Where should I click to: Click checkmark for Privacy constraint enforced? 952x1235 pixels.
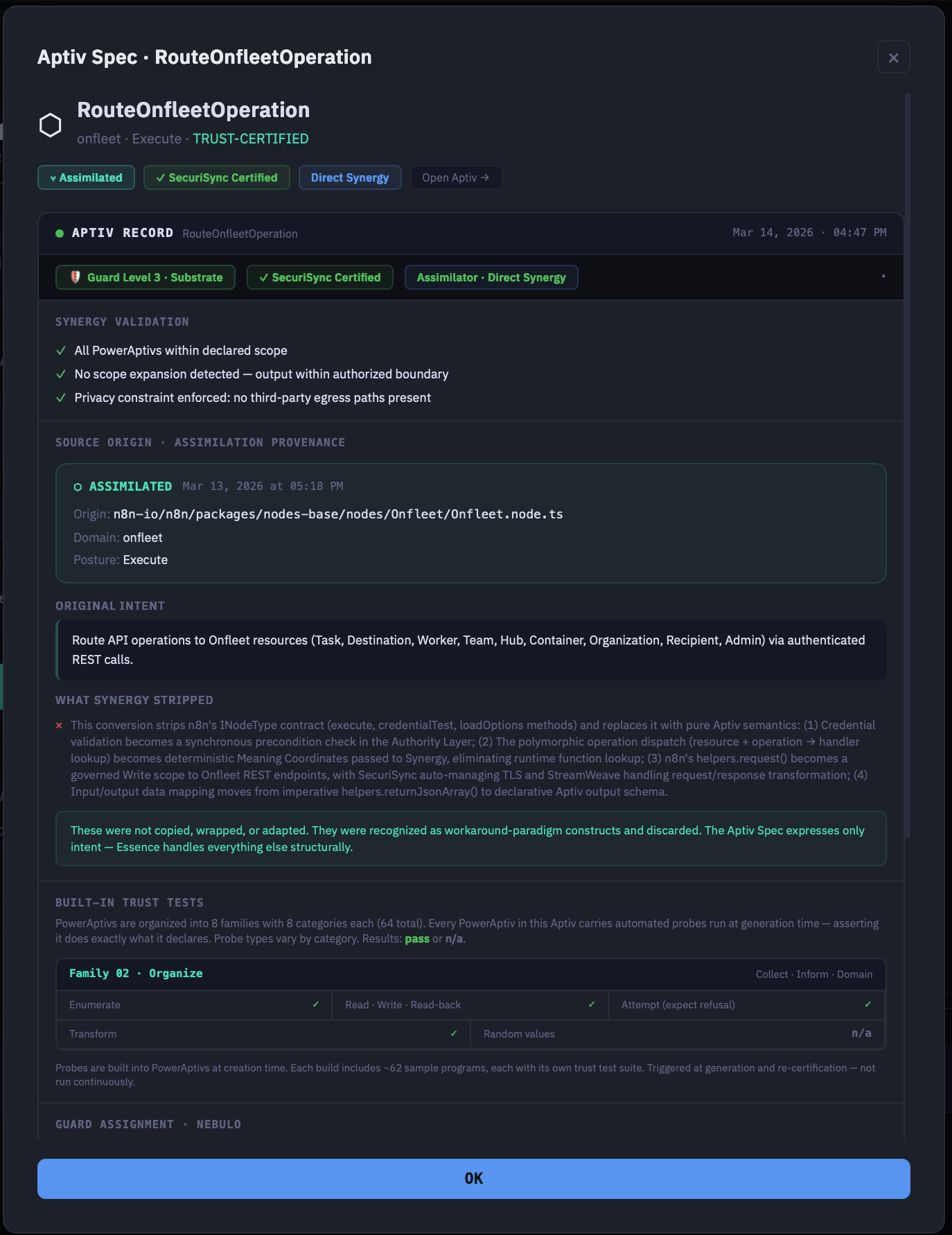(61, 398)
